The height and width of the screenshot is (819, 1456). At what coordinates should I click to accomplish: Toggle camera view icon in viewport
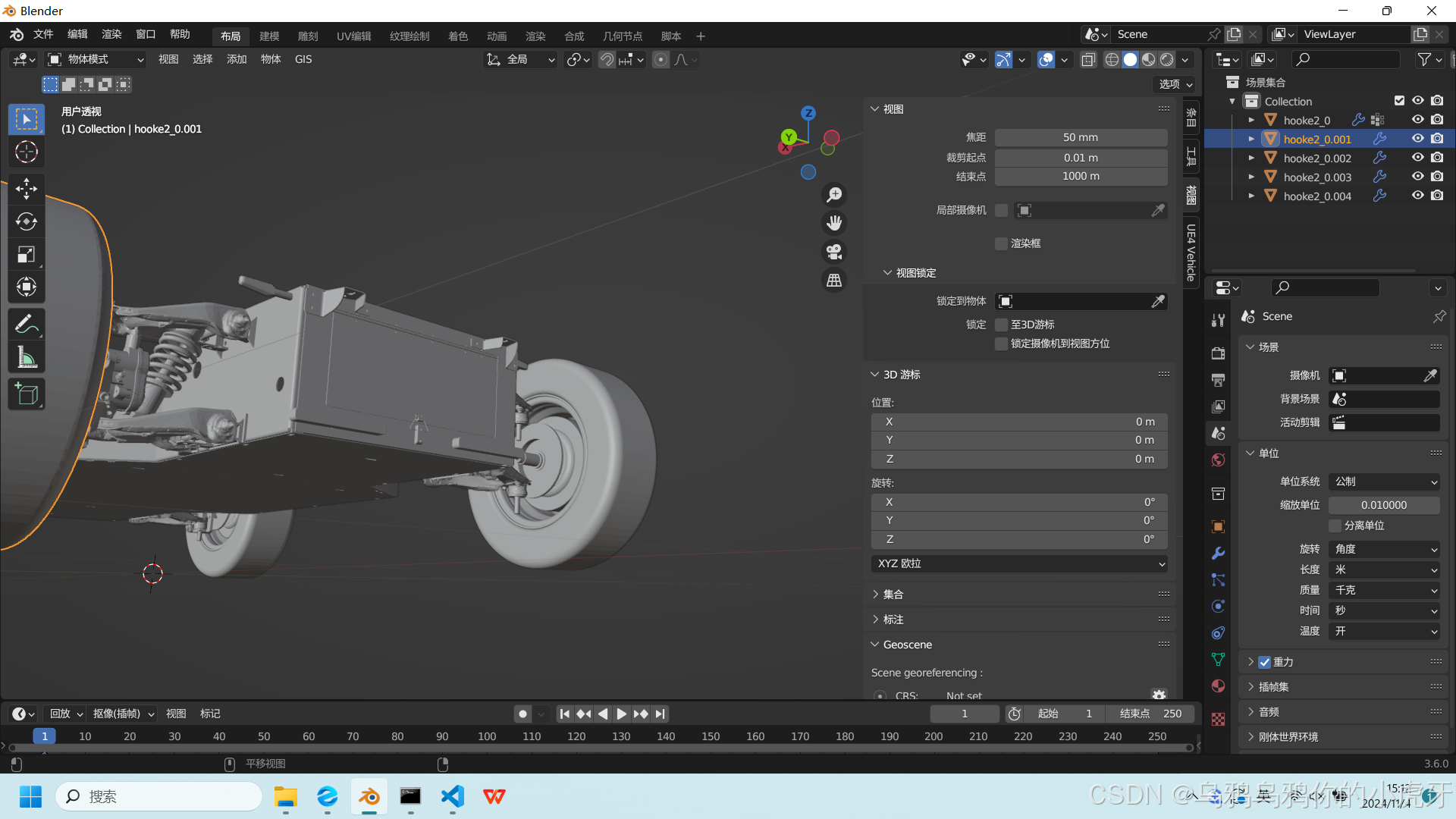coord(834,252)
